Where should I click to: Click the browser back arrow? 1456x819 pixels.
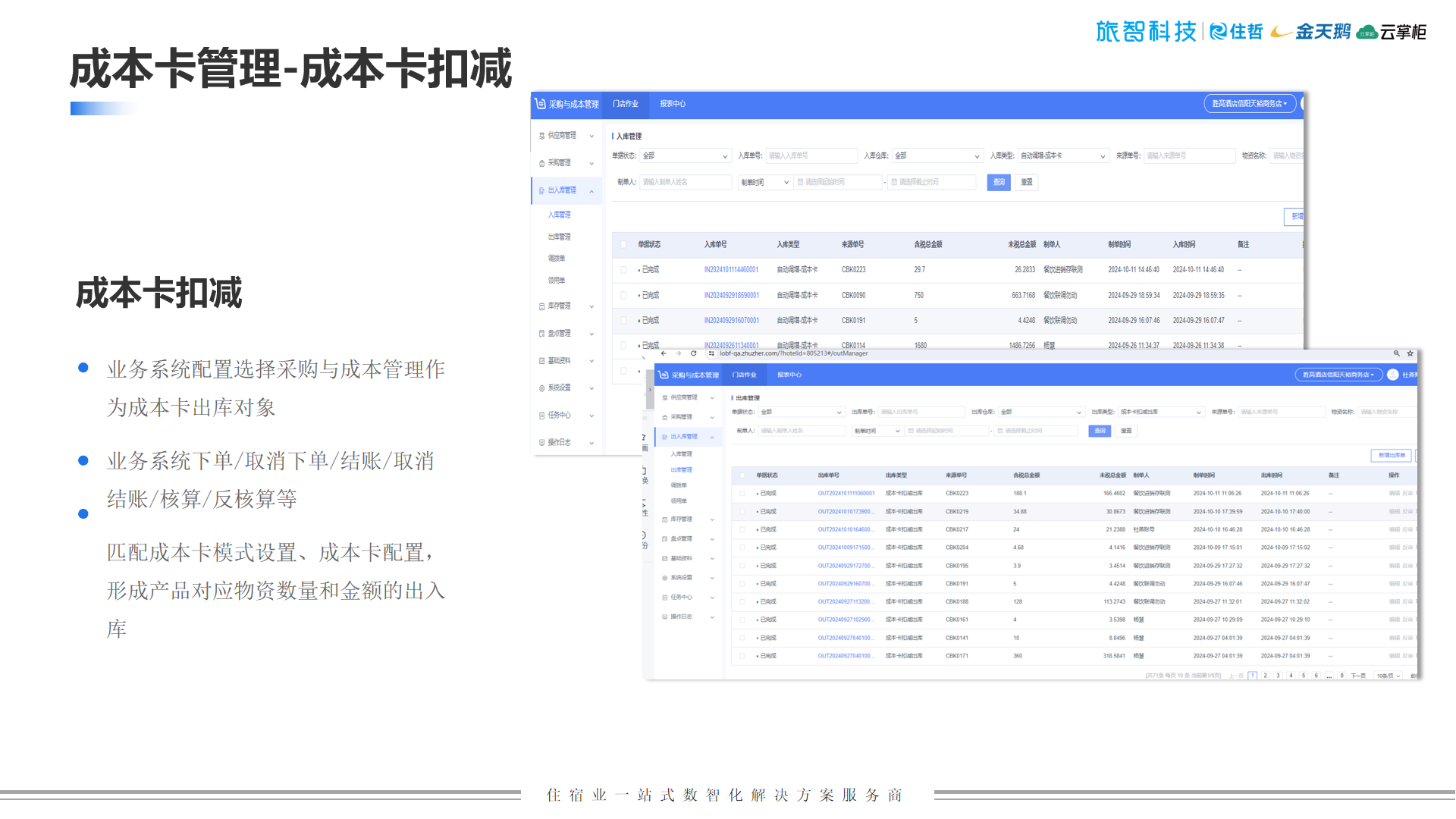(664, 353)
